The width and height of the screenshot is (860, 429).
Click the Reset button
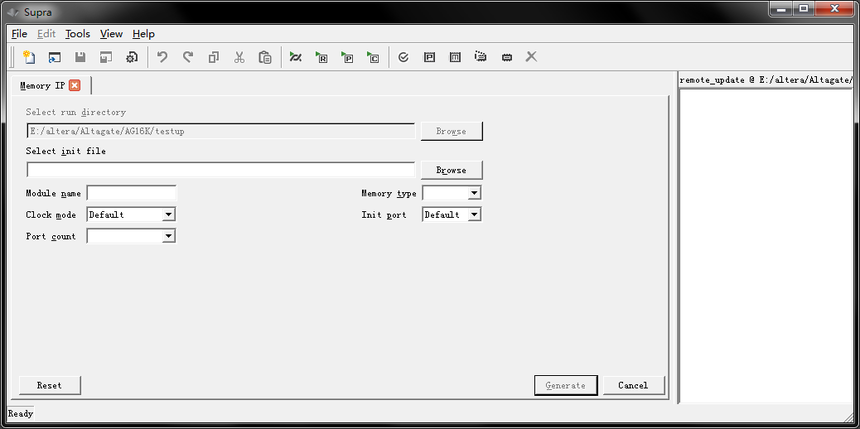tap(49, 385)
